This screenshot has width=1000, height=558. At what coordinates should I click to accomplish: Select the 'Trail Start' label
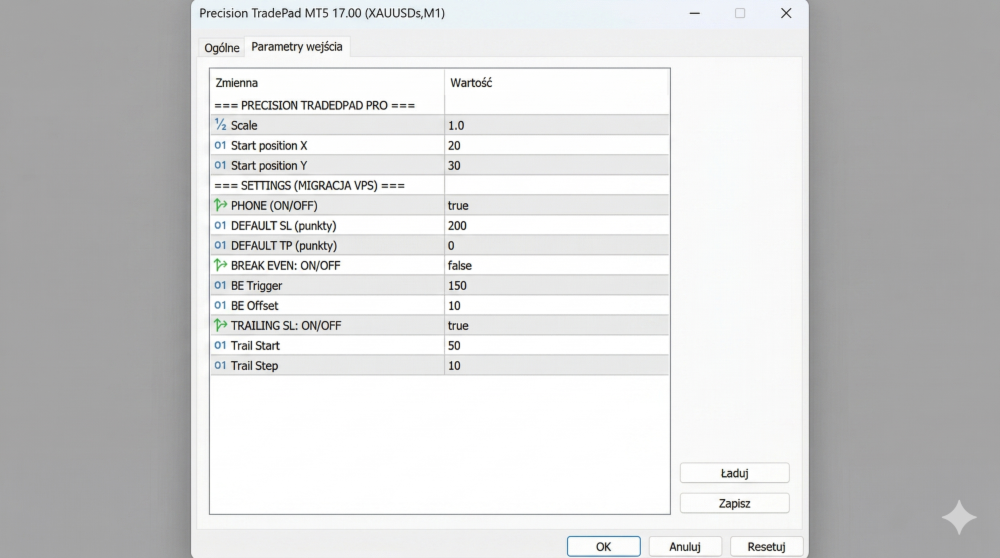[255, 346]
